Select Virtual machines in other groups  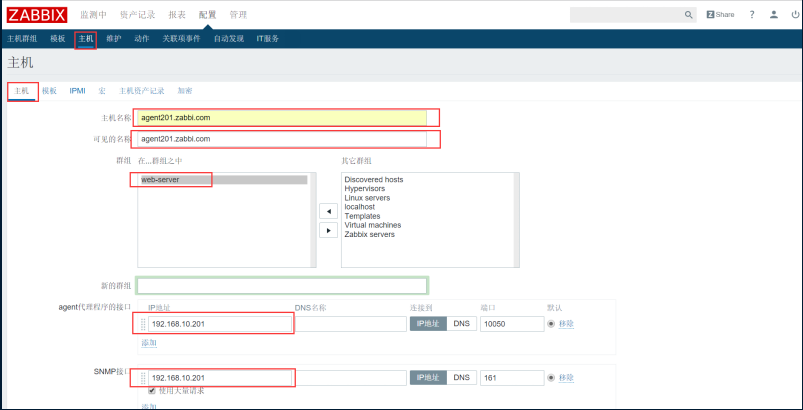click(x=373, y=225)
